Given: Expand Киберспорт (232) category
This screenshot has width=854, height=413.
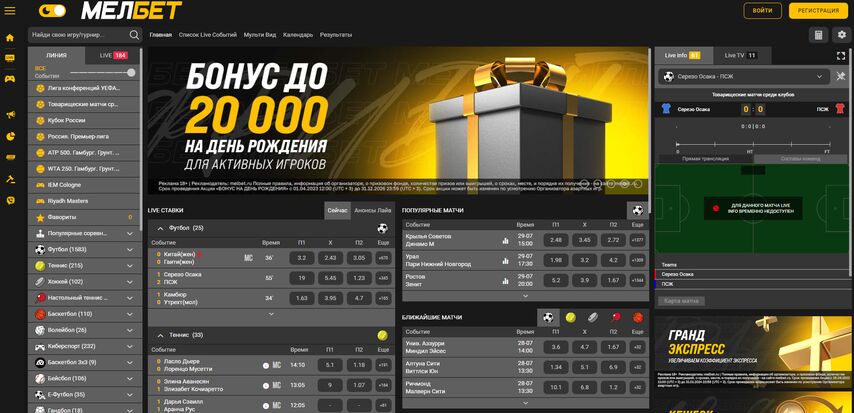Looking at the screenshot, I should (x=84, y=347).
